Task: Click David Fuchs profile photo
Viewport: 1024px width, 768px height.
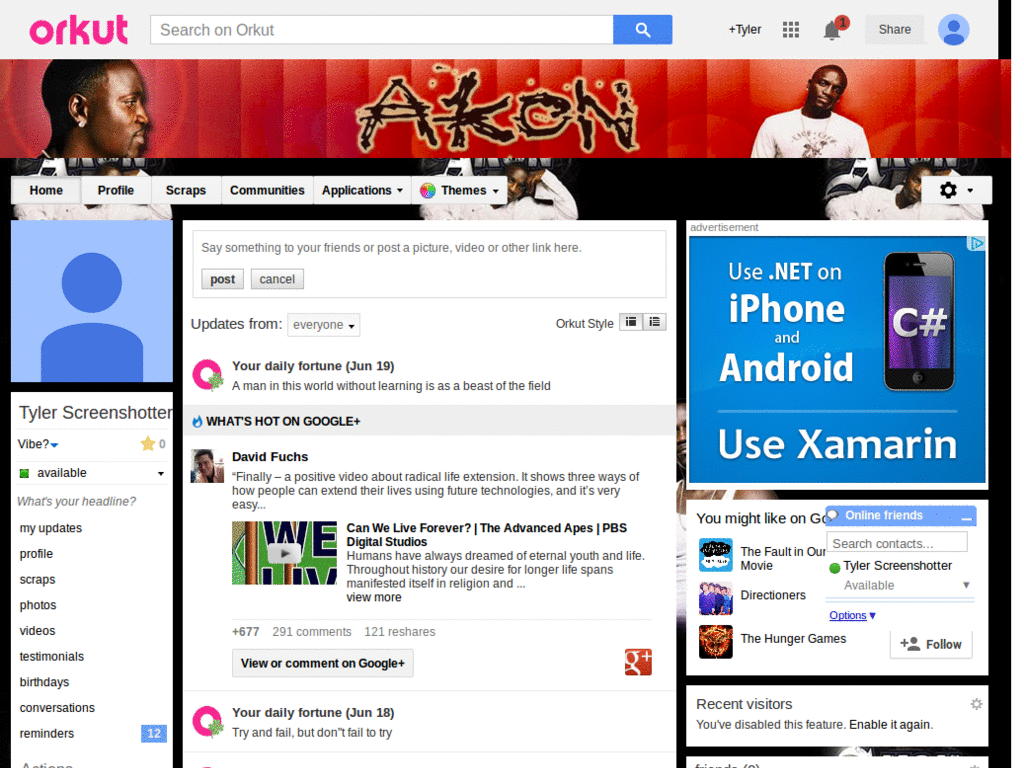Action: 207,466
